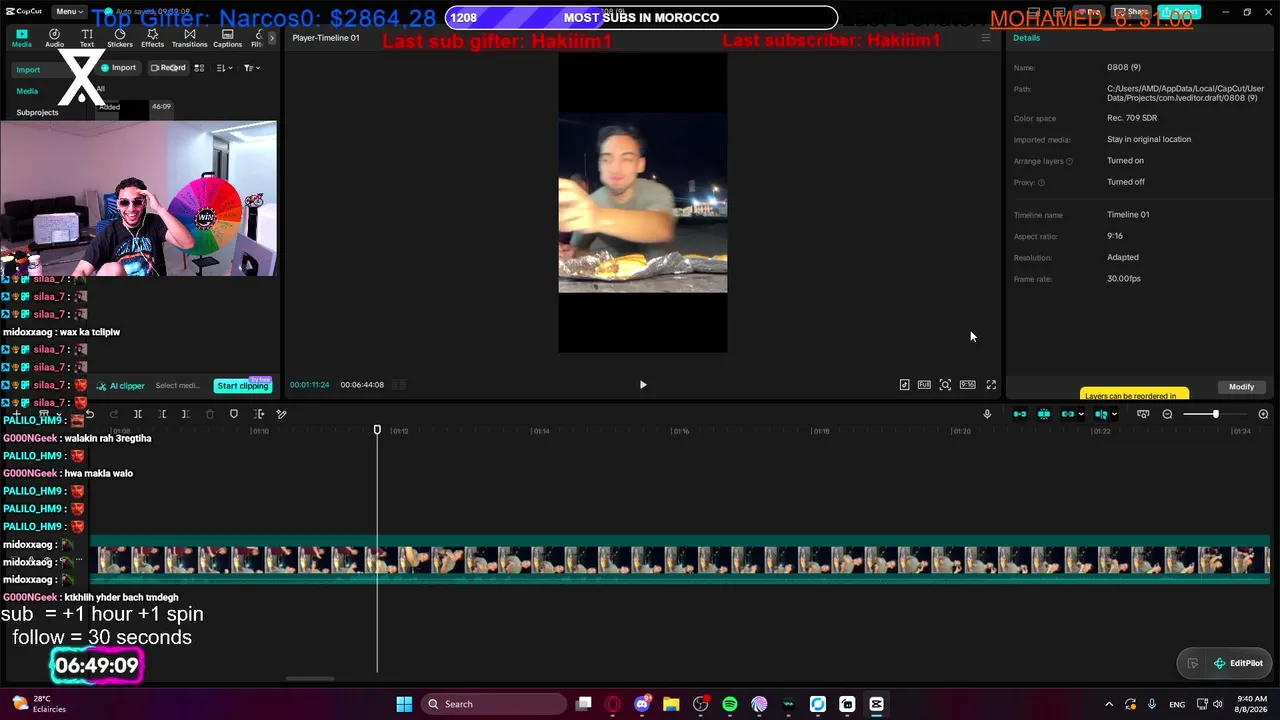This screenshot has width=1280, height=720.
Task: Open the media filter dropdown
Action: pos(252,68)
